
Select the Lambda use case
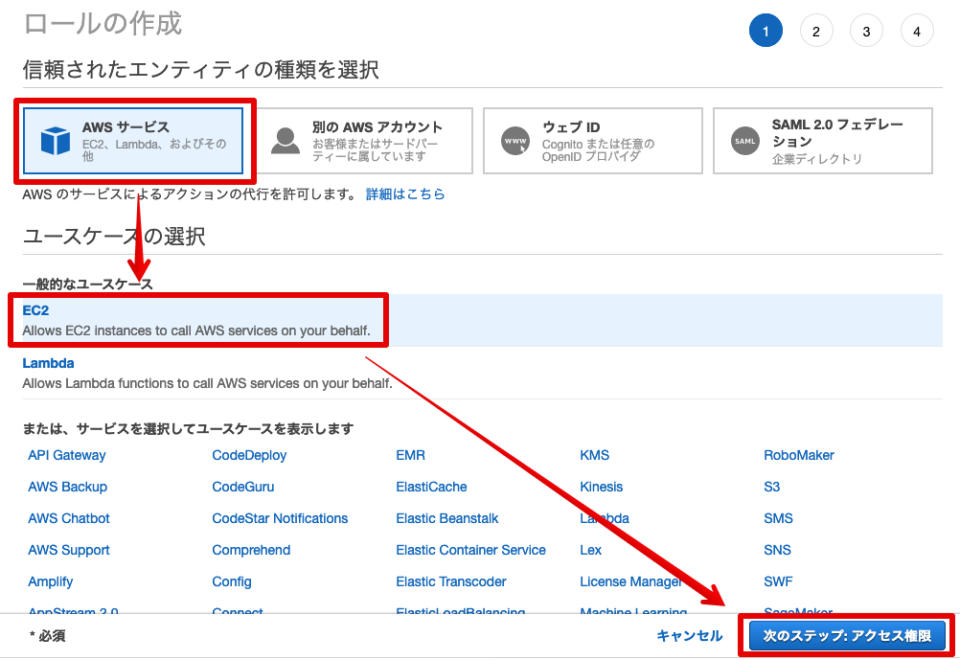click(x=48, y=363)
